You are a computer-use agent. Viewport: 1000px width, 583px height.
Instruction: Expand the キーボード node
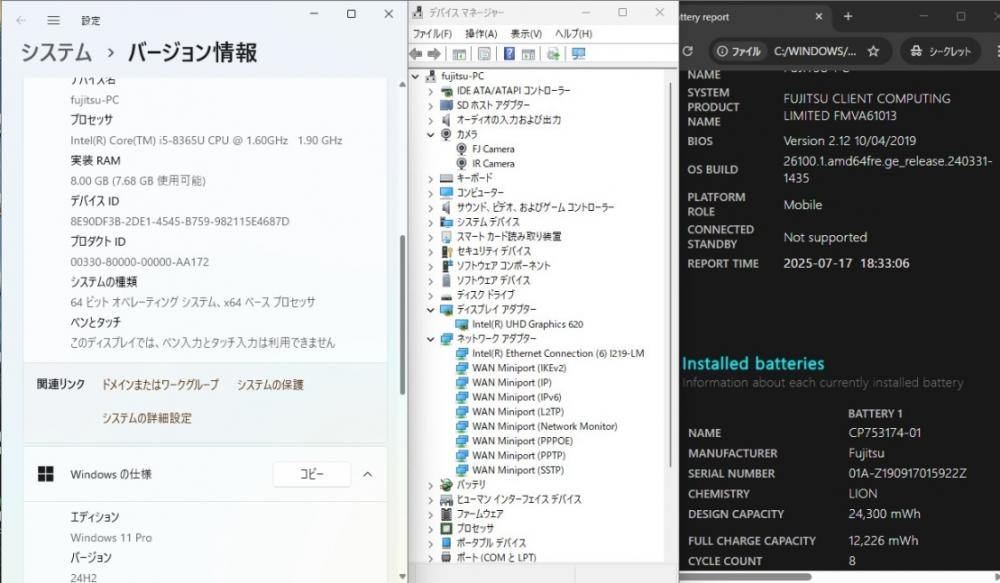coord(430,178)
